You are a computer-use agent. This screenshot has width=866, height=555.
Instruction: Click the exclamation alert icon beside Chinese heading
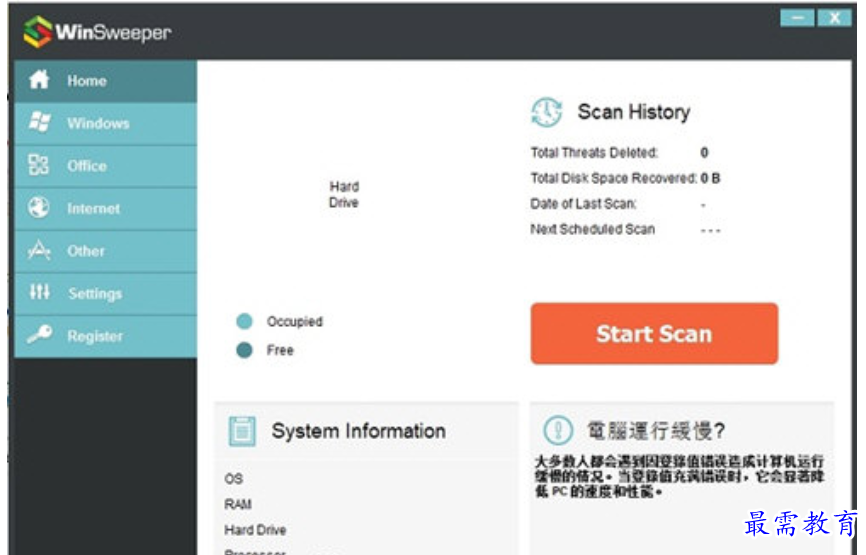558,430
